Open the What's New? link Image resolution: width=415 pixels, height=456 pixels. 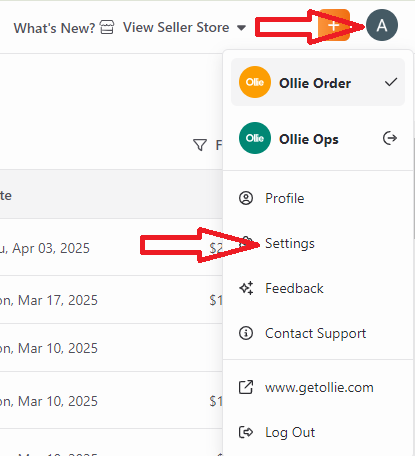pos(54,28)
